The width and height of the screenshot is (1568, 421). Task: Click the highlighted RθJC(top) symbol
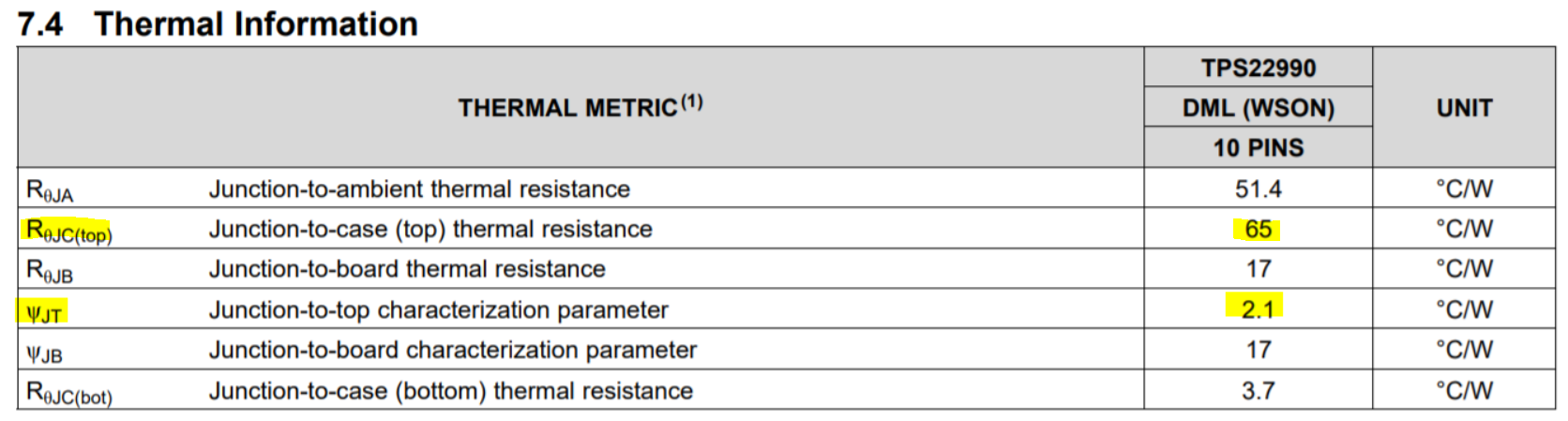(x=68, y=231)
